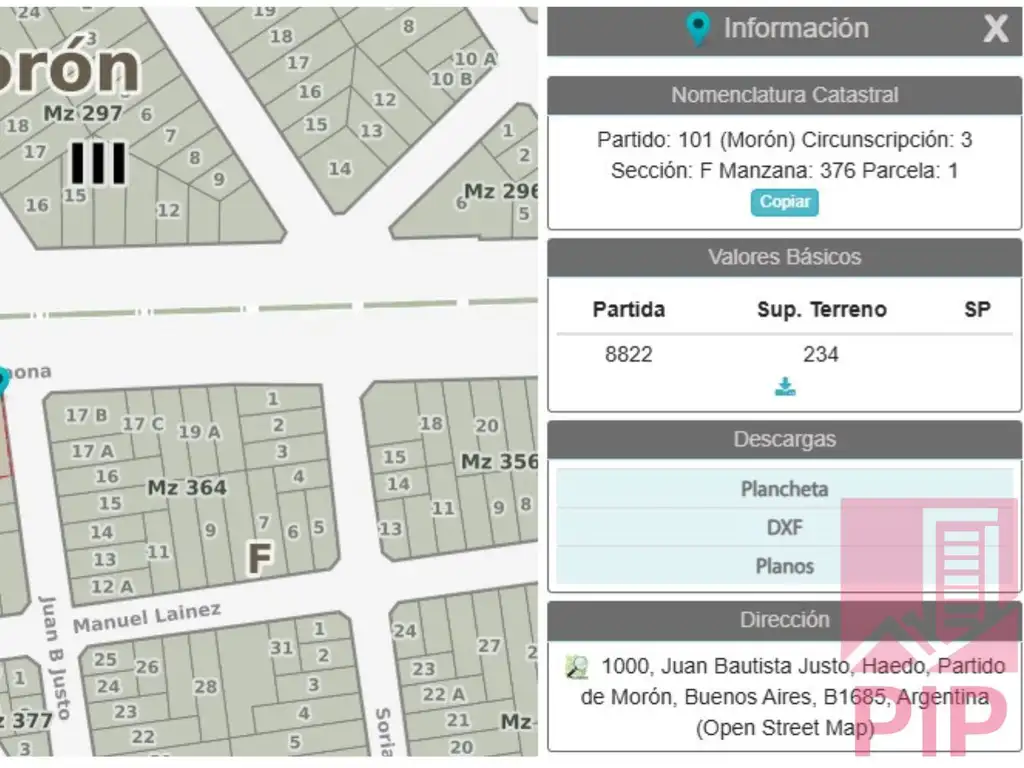Click the map search icon beside the address
1024x768 pixels.
(576, 668)
